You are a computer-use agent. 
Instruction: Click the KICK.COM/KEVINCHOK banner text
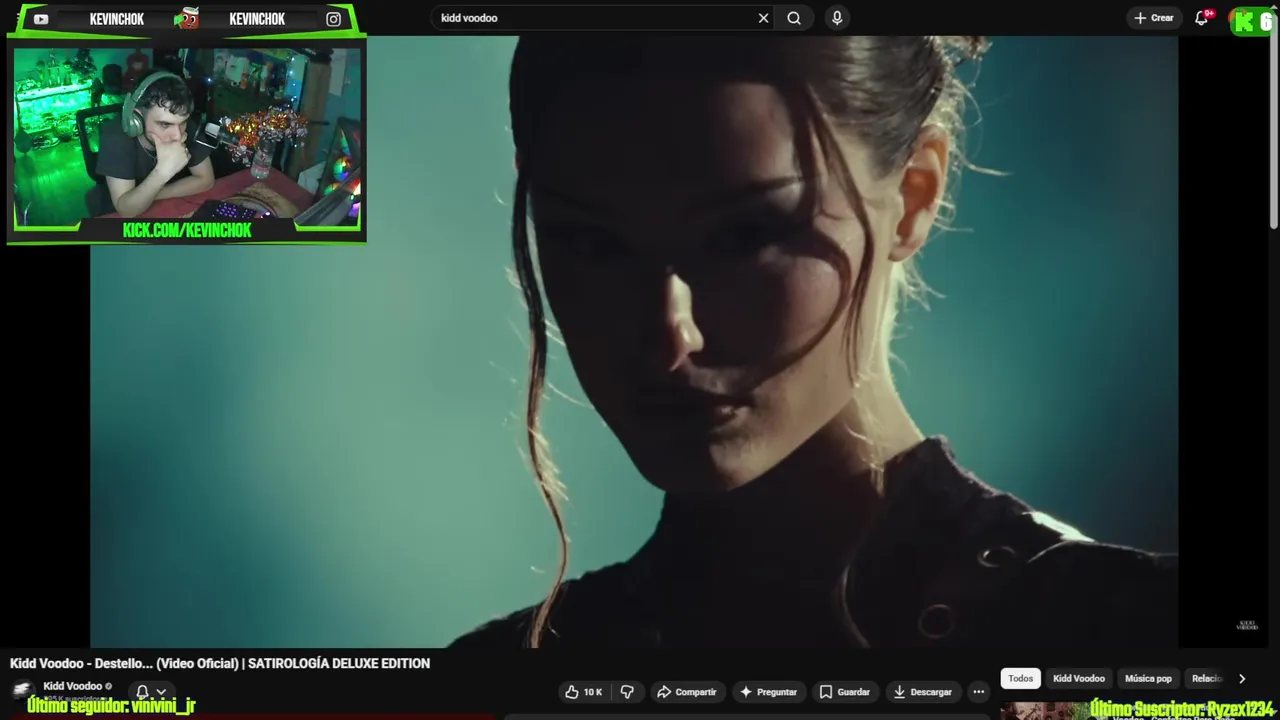[x=187, y=230]
